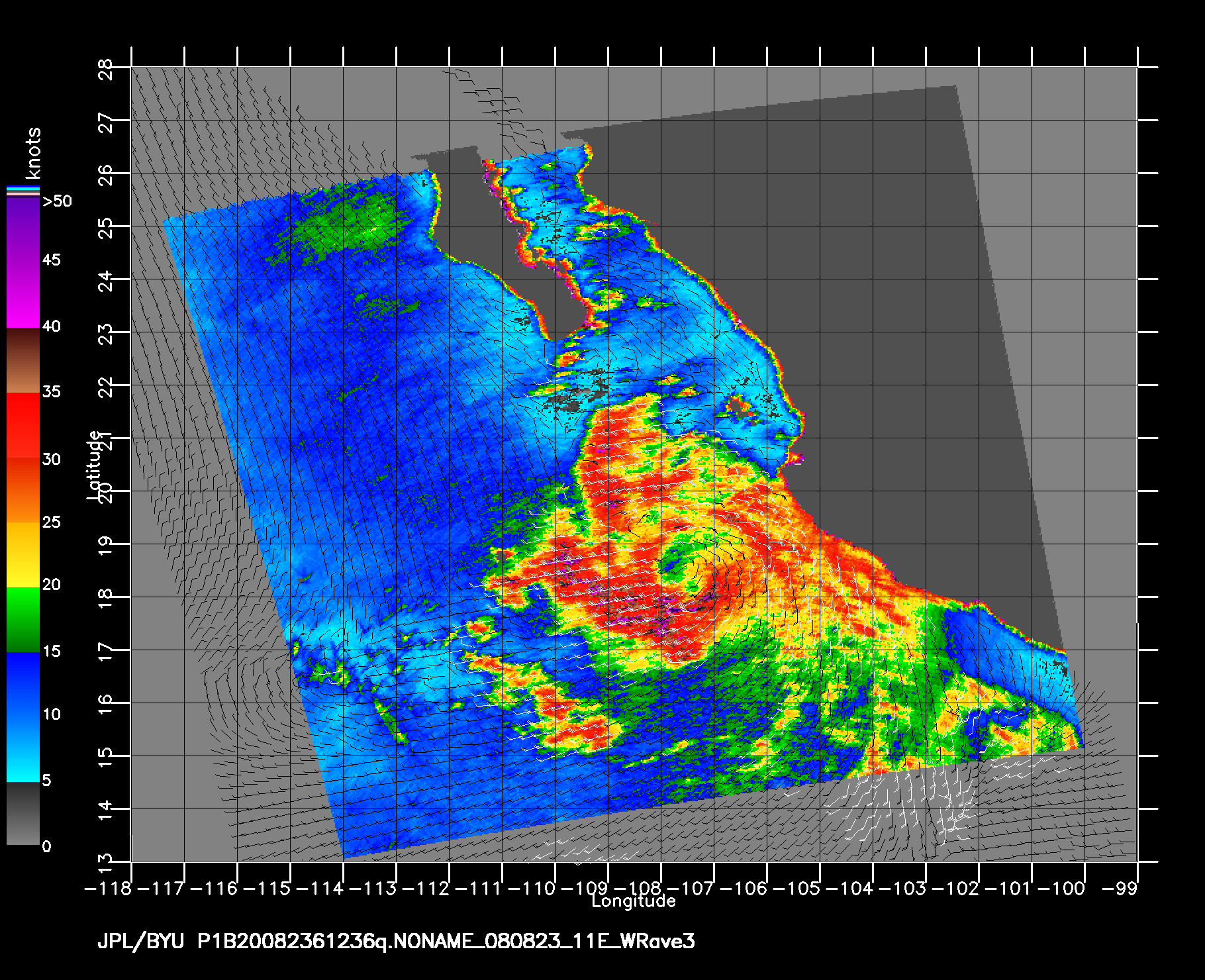Click the longitude tick label "-118"
The image size is (1205, 980).
[109, 888]
